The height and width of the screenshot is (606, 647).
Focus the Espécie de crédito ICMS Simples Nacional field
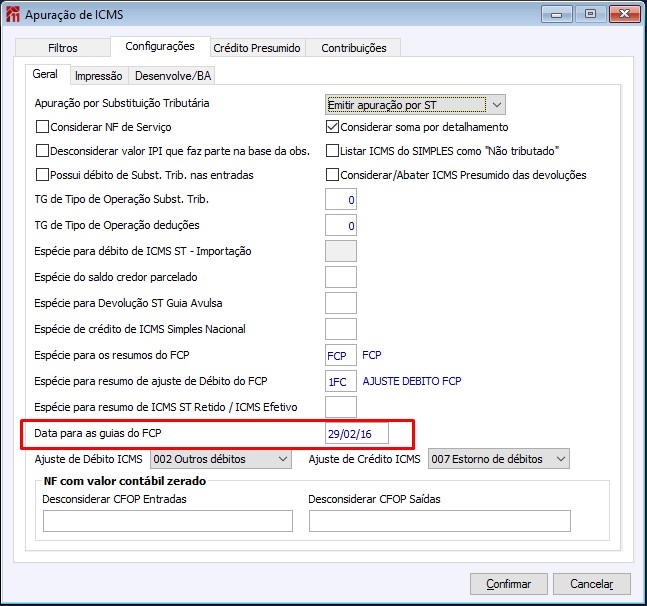(x=341, y=329)
